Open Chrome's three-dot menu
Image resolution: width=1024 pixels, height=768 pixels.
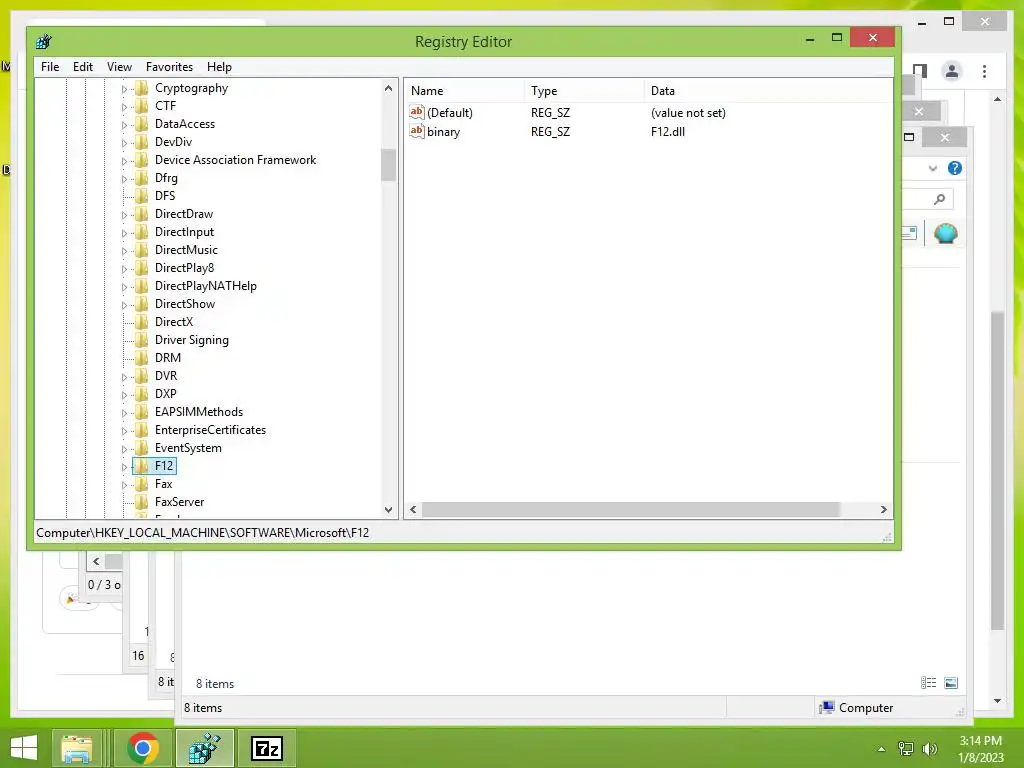pos(984,71)
